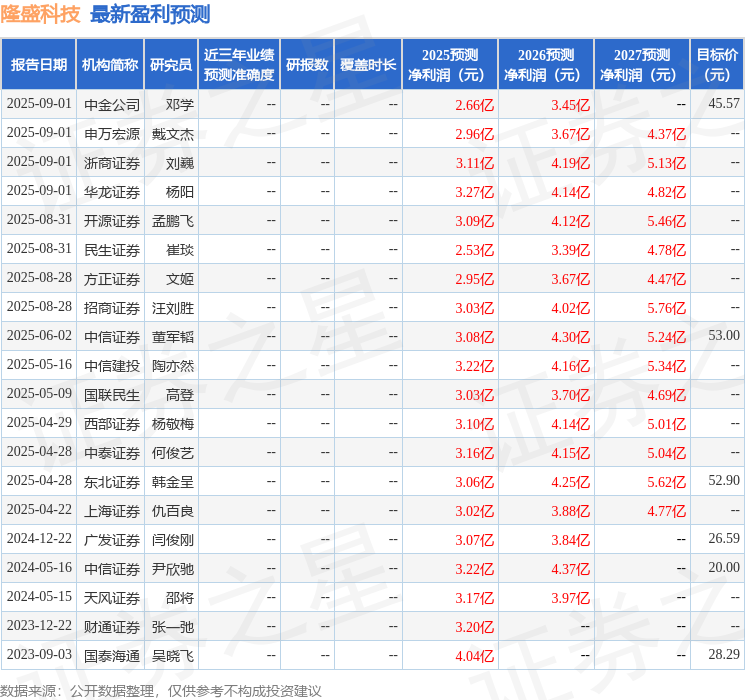Open the 中金公司 institution entry
The width and height of the screenshot is (745, 700).
pos(112,104)
